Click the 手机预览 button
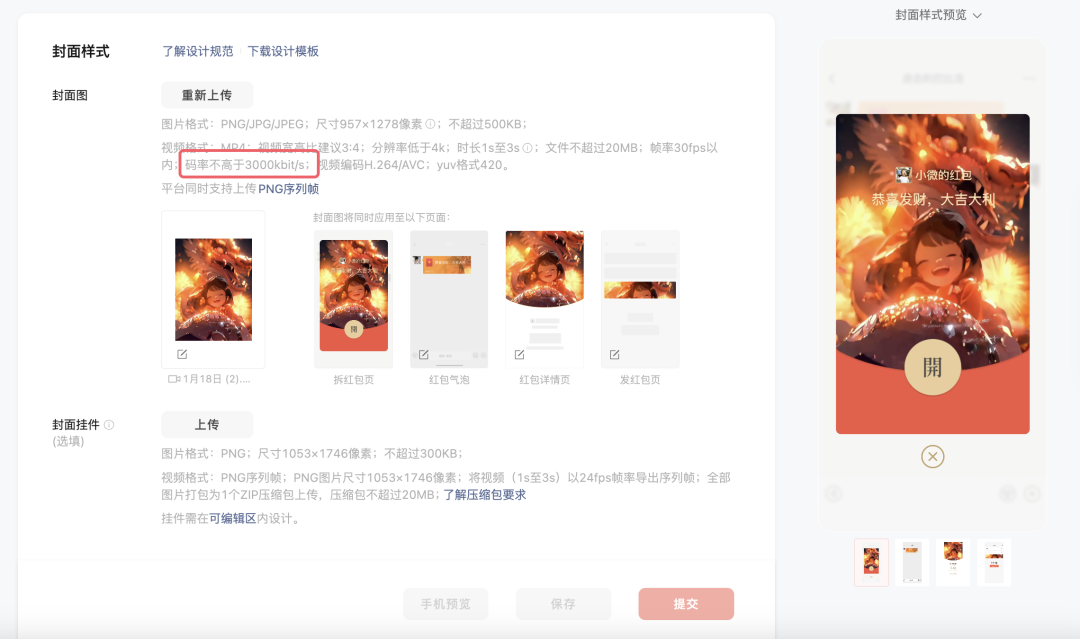This screenshot has height=639, width=1080. pos(446,604)
